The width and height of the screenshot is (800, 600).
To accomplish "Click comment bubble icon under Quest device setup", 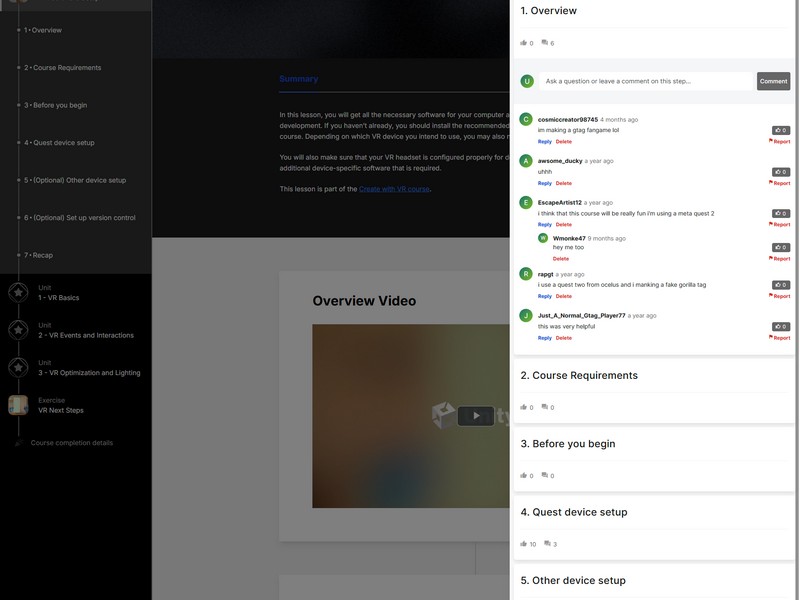I will [547, 544].
